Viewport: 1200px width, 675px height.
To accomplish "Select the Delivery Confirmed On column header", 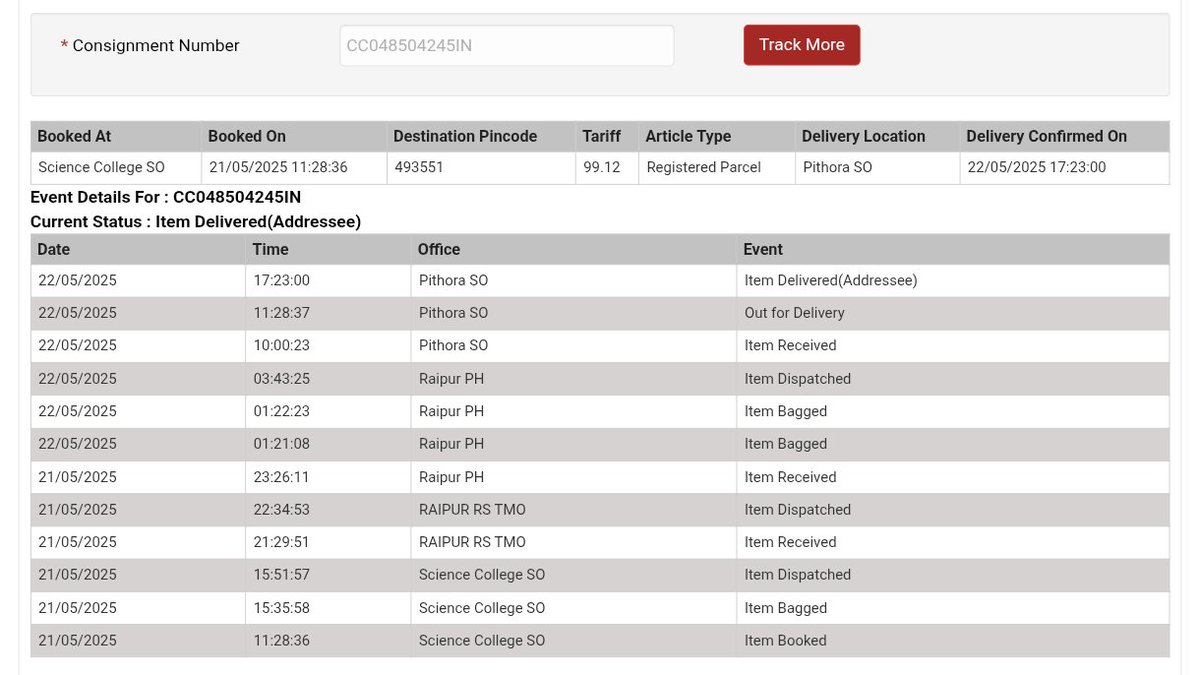I will click(x=1064, y=136).
